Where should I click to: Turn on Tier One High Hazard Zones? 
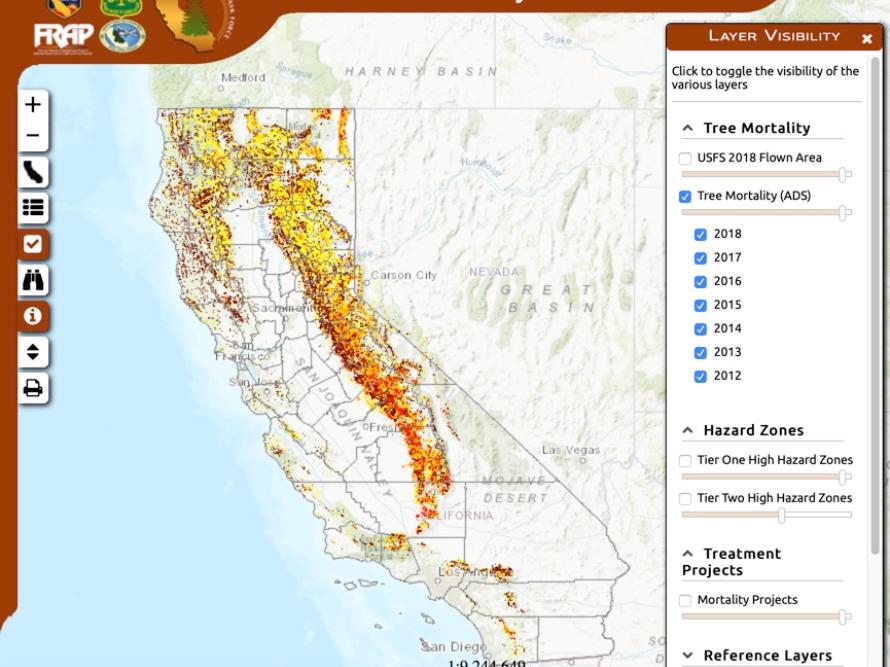pos(685,460)
